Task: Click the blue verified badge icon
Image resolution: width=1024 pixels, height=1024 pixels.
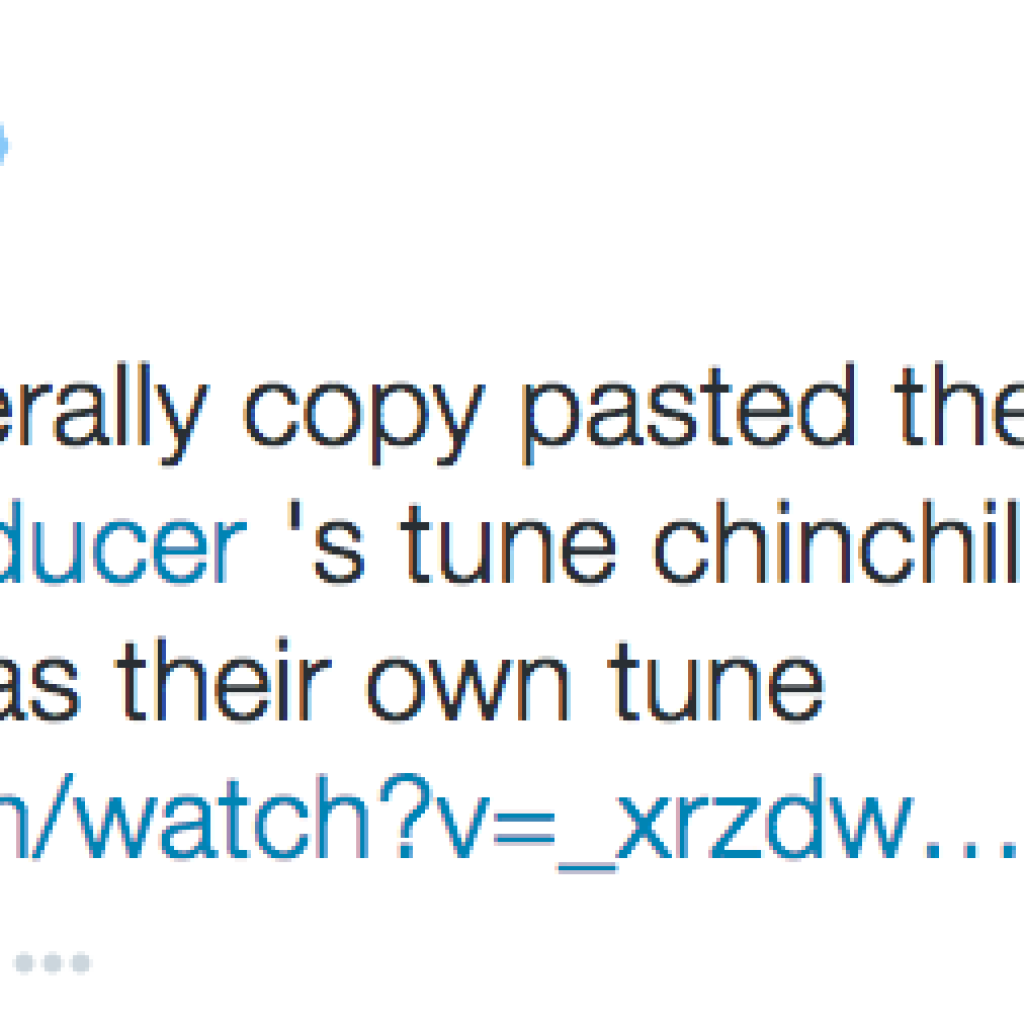Action: tap(2, 143)
